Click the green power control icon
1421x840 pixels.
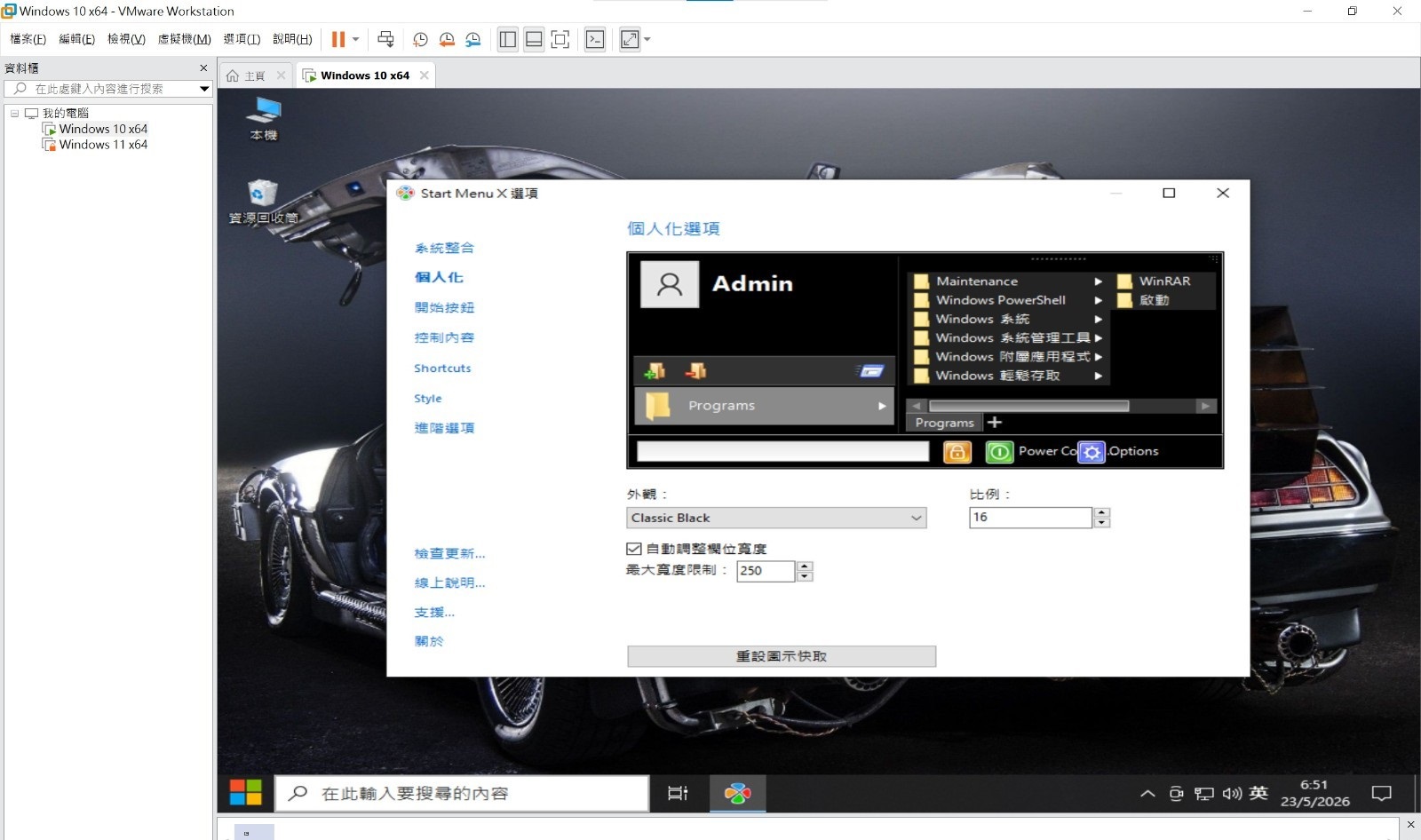tap(999, 452)
